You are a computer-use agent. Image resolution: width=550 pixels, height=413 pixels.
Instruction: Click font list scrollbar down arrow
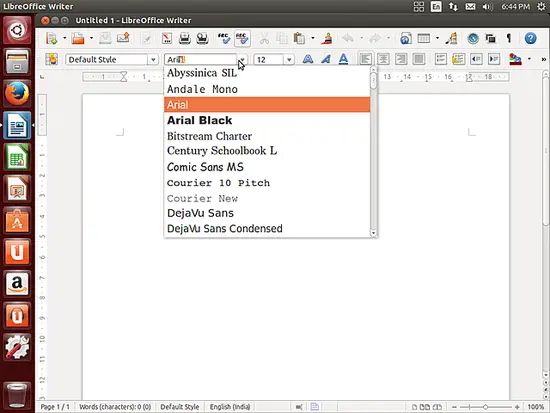[373, 233]
